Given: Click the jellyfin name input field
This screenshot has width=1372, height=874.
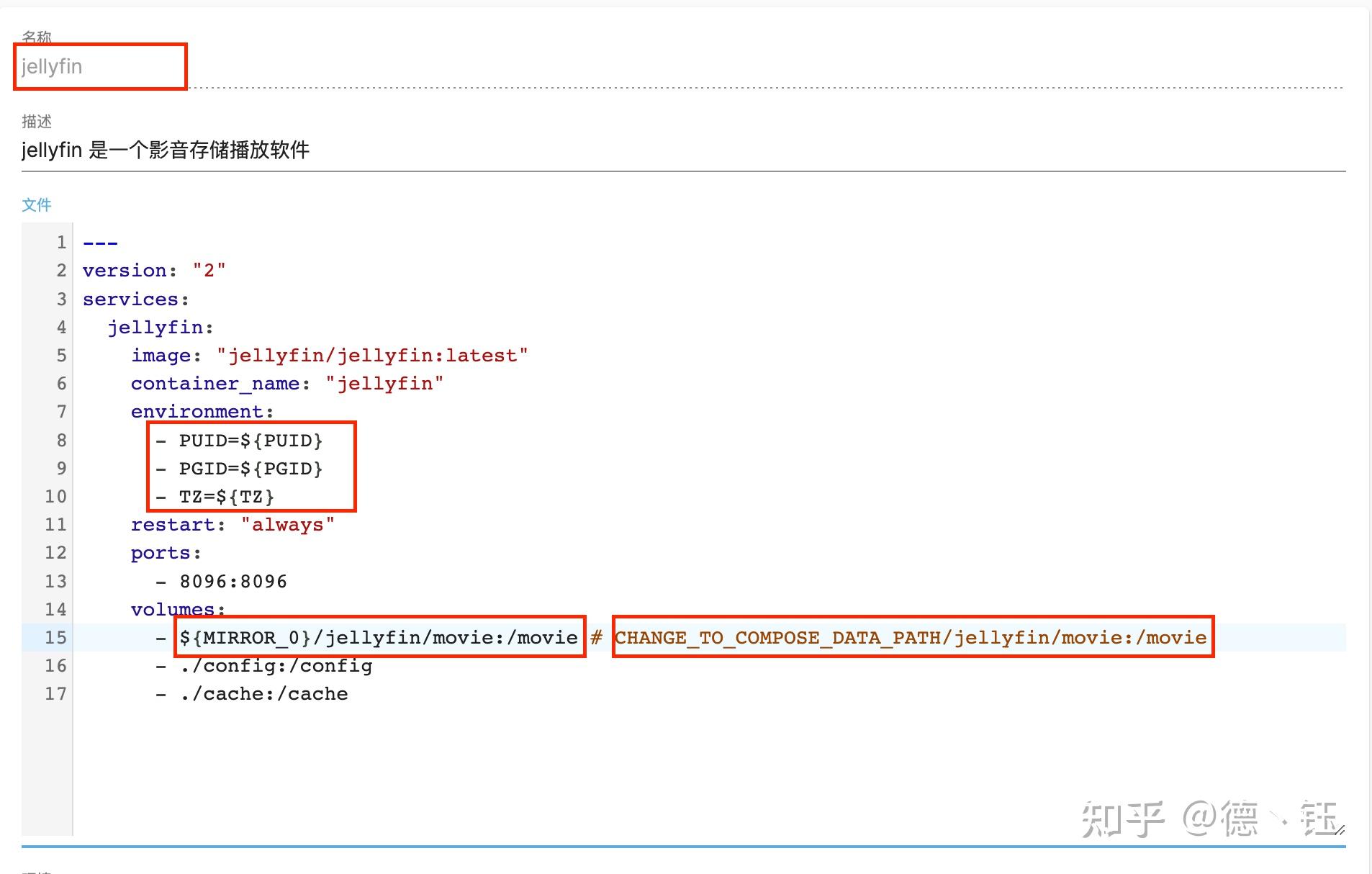Looking at the screenshot, I should tap(99, 67).
